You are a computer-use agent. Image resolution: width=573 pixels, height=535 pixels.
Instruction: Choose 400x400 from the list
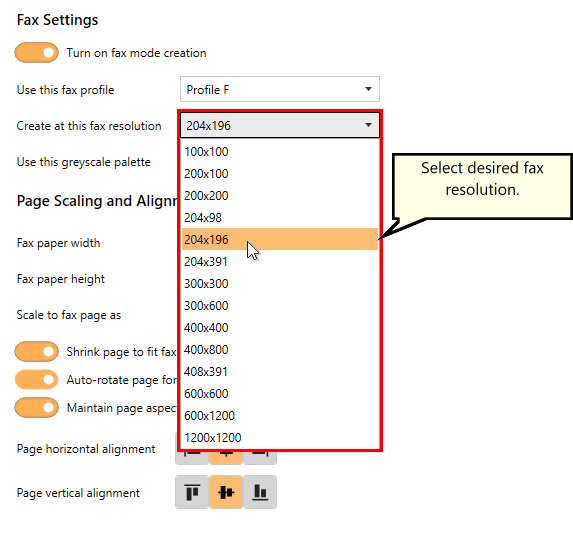[x=280, y=327]
